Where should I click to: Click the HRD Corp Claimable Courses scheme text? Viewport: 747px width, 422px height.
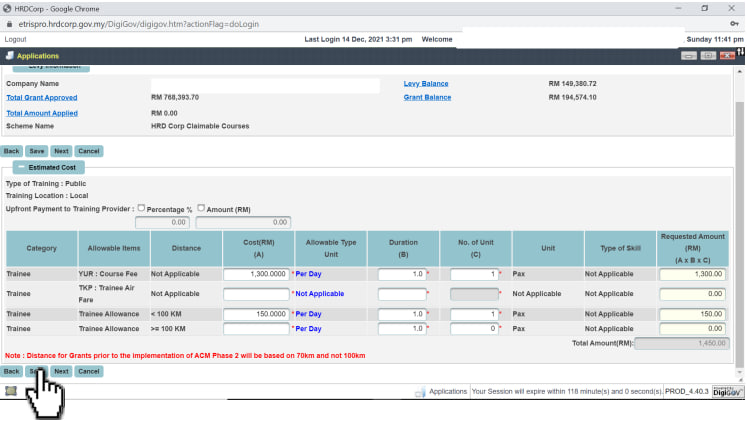(x=200, y=126)
